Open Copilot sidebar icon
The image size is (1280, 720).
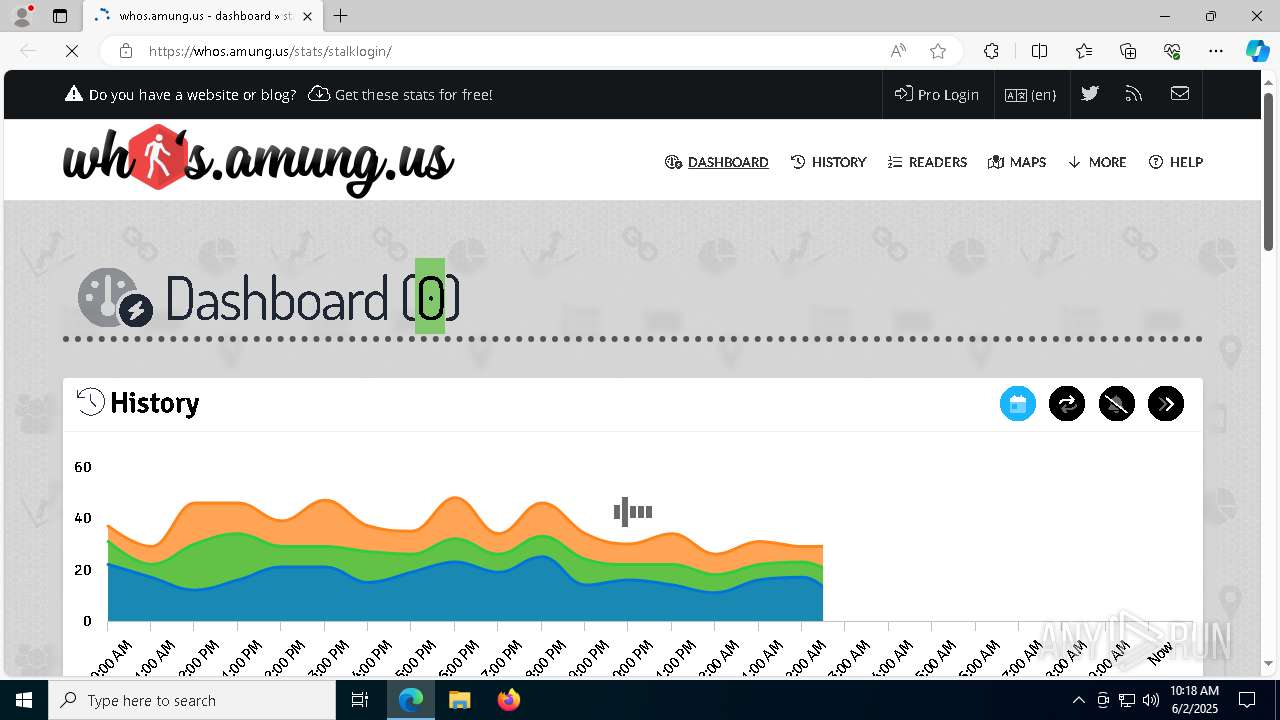(1257, 51)
